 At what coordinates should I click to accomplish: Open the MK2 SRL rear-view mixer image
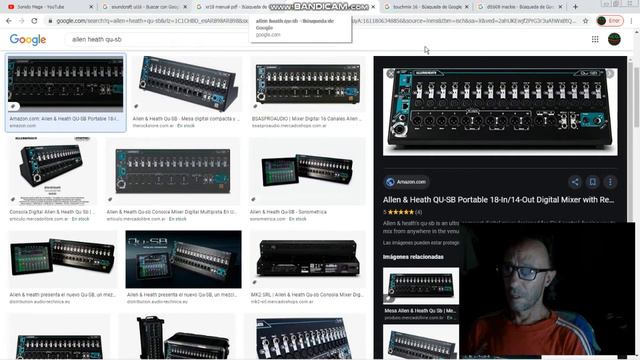[x=308, y=259]
